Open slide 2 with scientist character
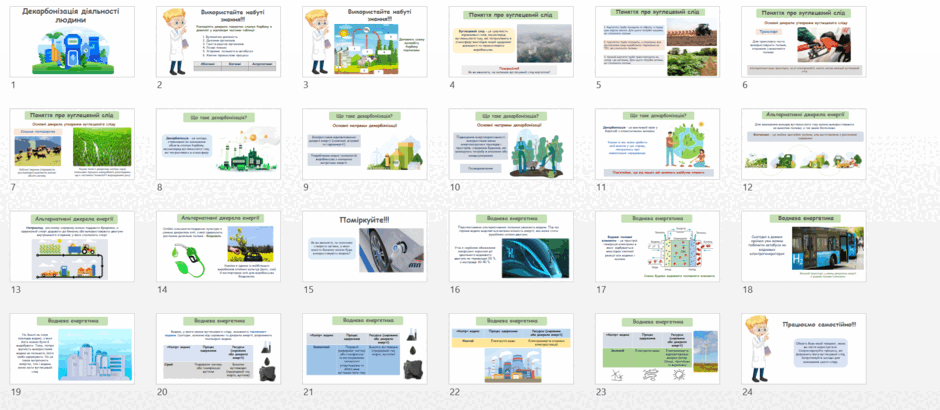This screenshot has height=410, width=940. [x=218, y=41]
